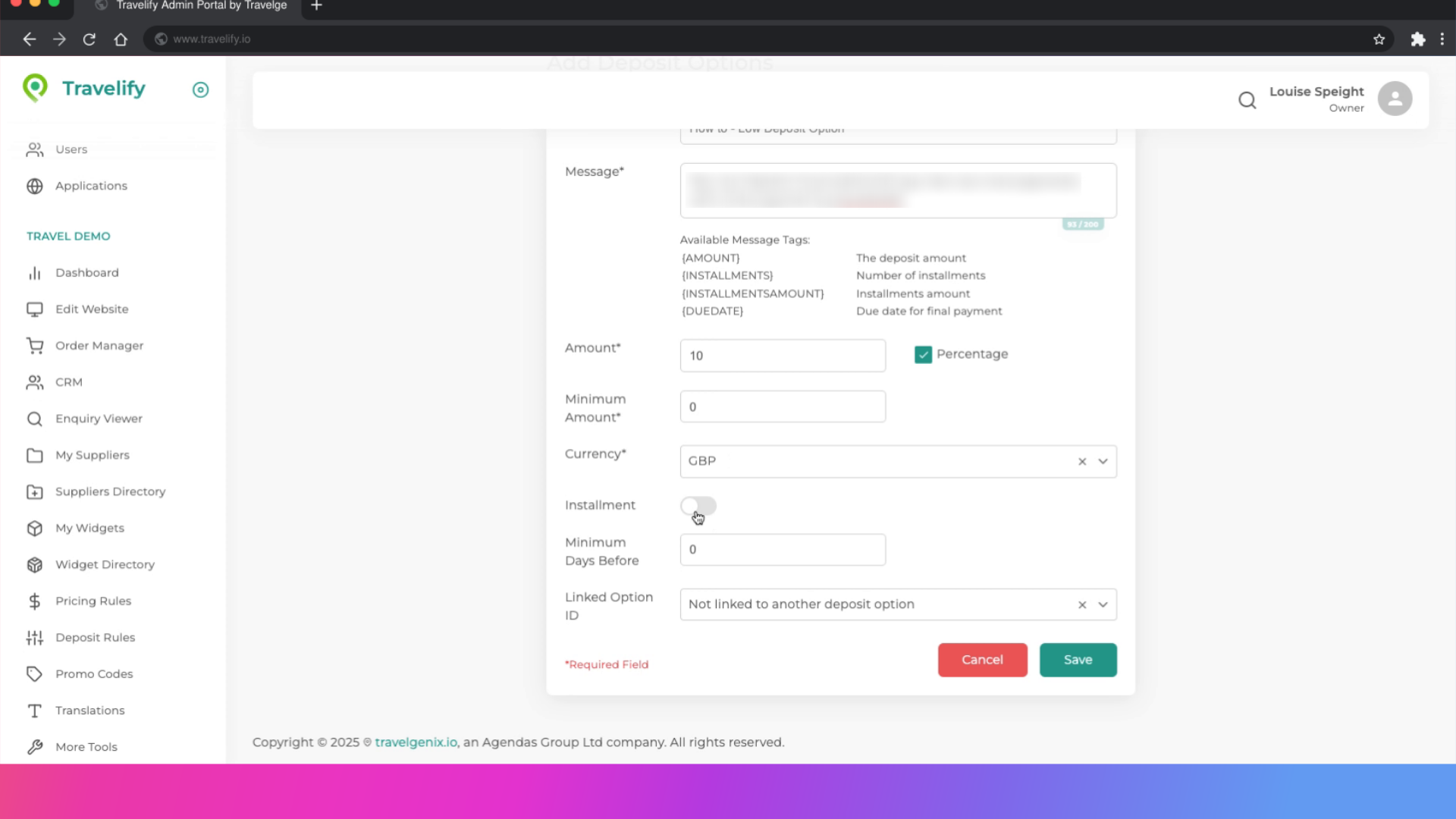Expand the Currency GBP dropdown arrow
1456x819 pixels.
pos(1103,461)
